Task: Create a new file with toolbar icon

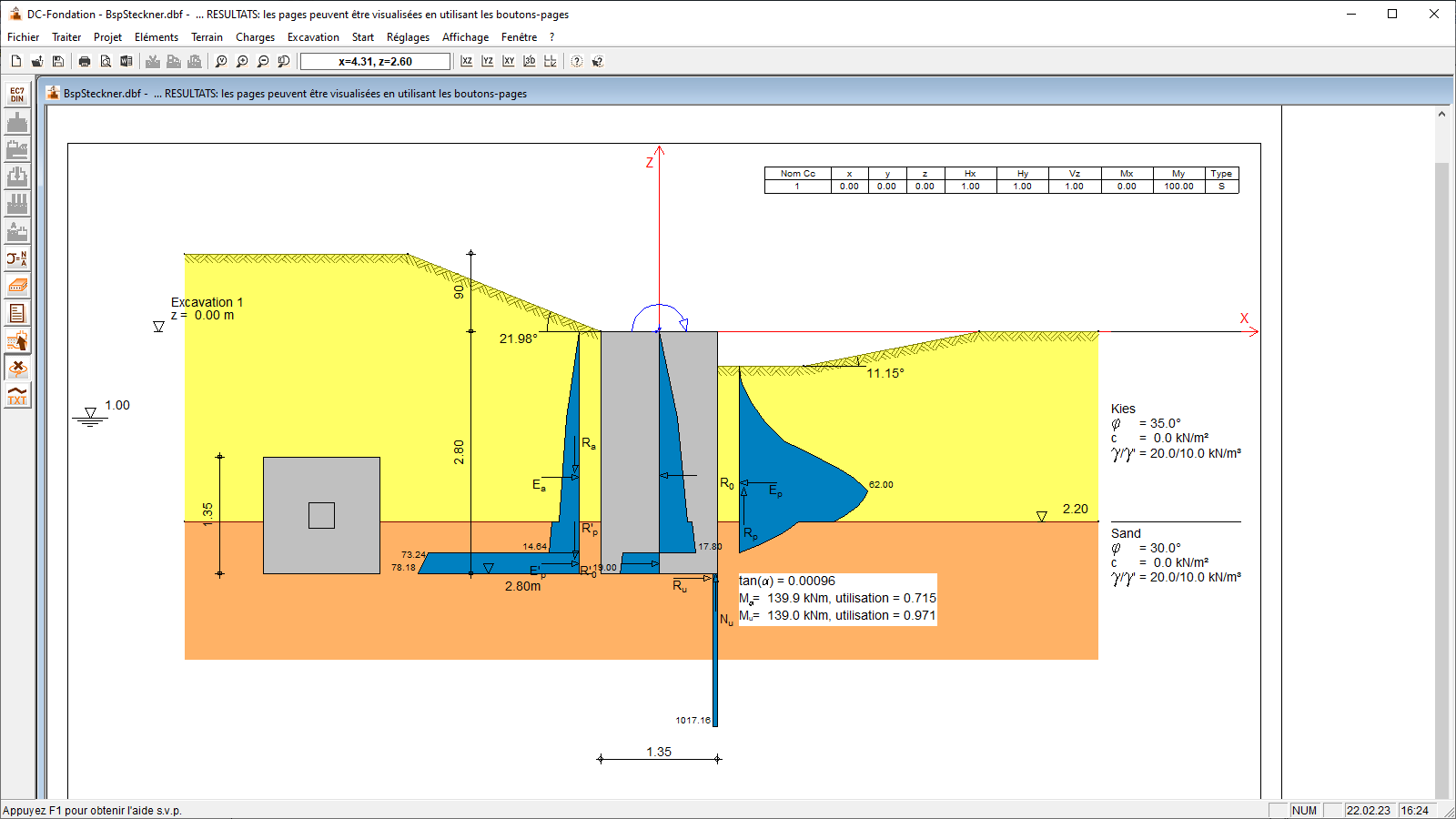Action: (16, 61)
